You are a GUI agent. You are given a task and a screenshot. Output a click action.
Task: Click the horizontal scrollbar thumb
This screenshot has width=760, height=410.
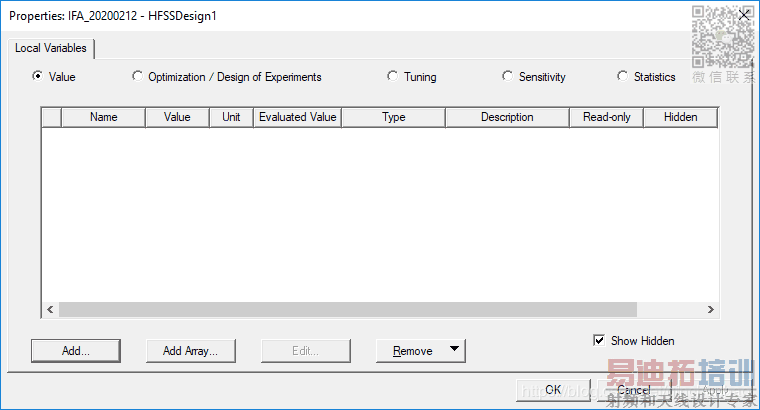tap(348, 309)
